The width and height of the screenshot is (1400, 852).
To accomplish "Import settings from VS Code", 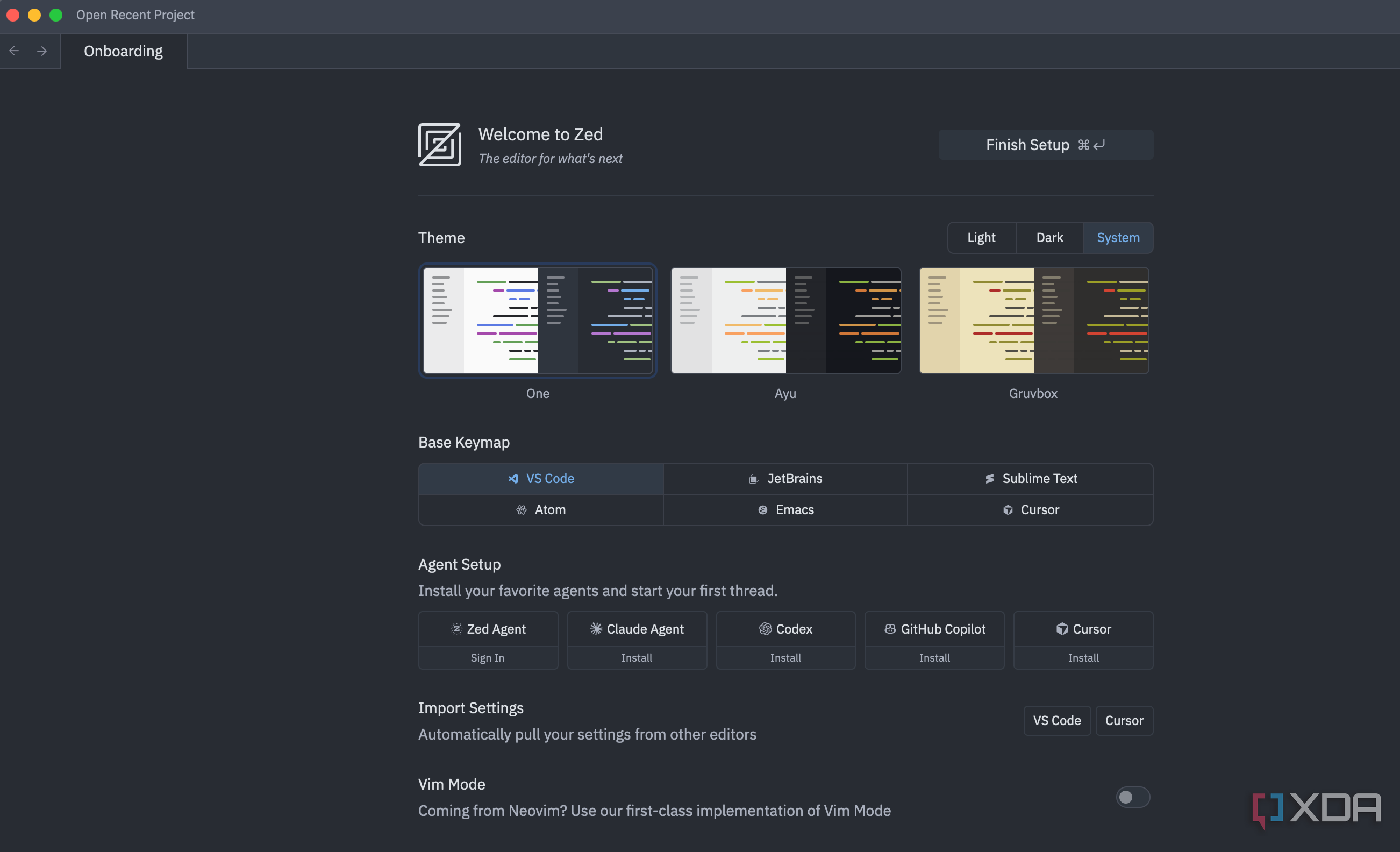I will (1057, 721).
